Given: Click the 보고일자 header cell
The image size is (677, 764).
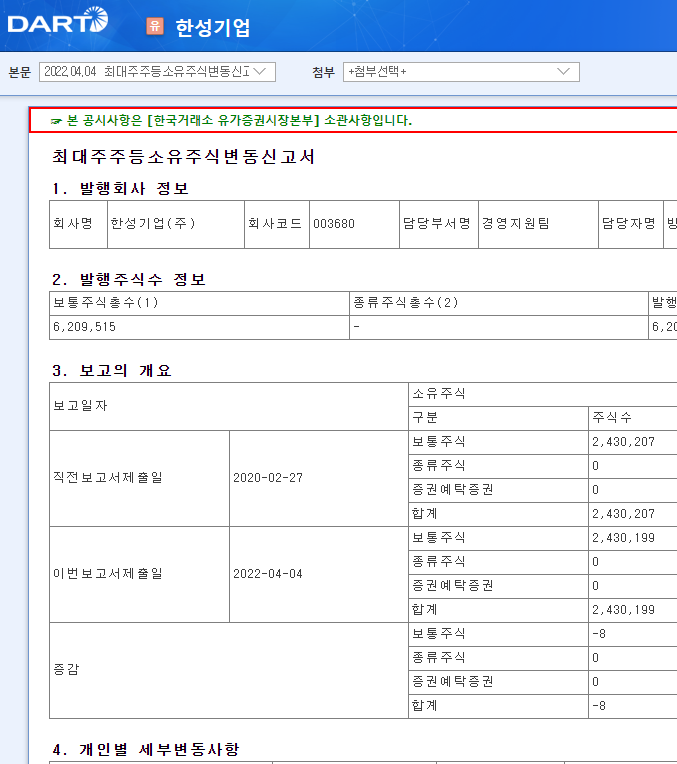Looking at the screenshot, I should (x=229, y=406).
